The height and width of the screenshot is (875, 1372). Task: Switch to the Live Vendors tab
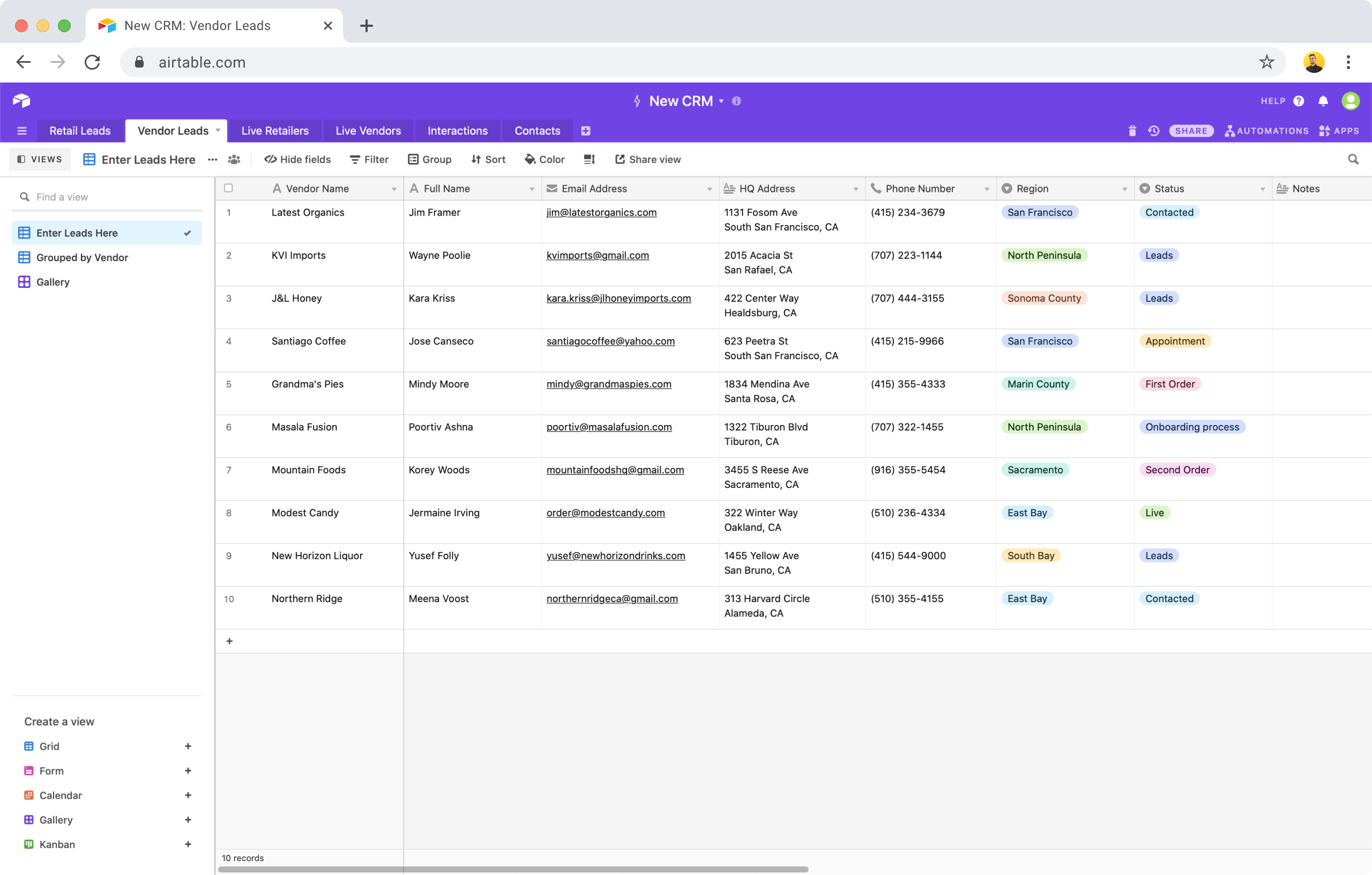pos(368,130)
